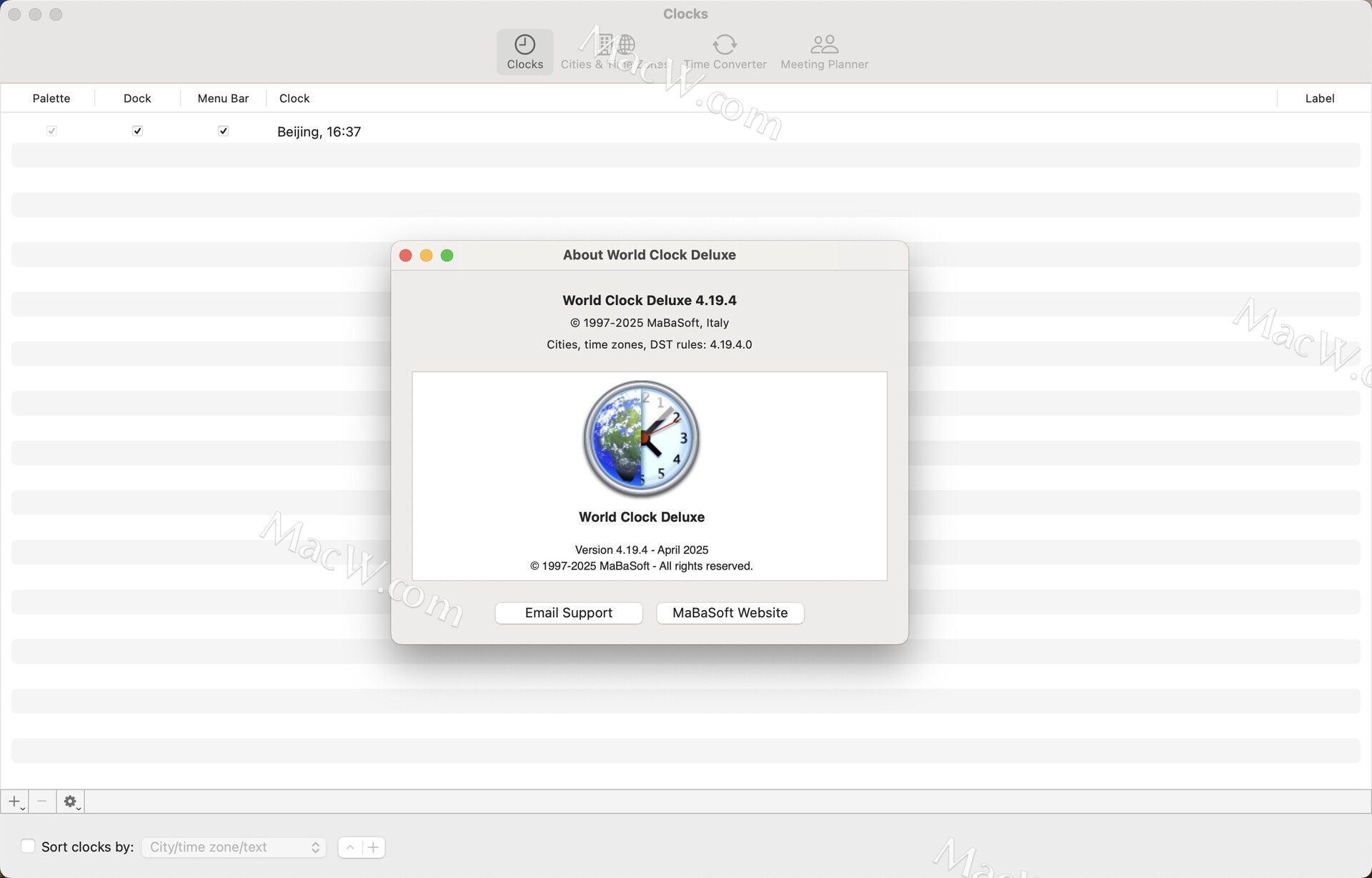
Task: Click the version 4.19.4 heading text
Action: tap(649, 301)
